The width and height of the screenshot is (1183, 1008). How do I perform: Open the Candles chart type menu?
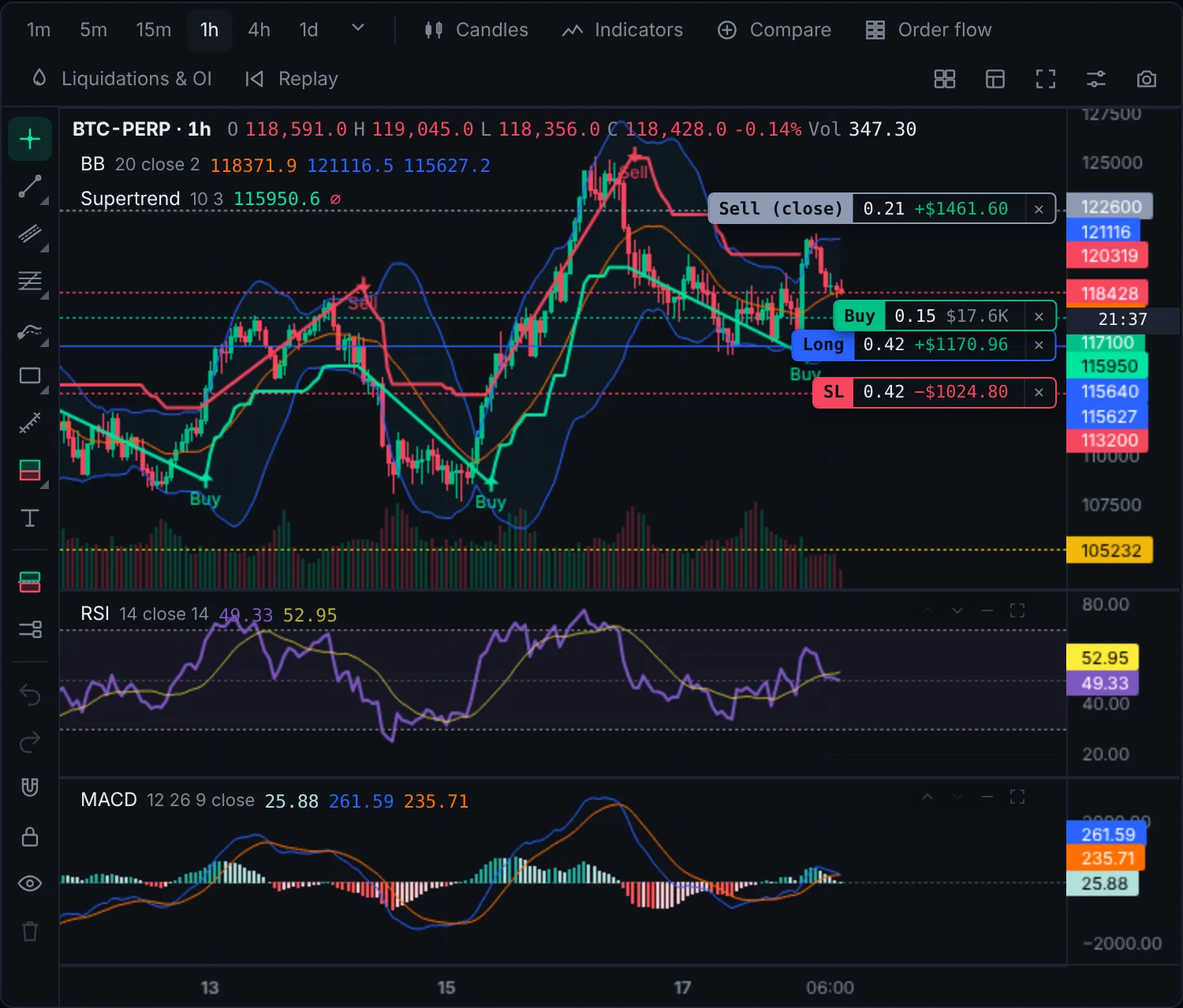[476, 30]
